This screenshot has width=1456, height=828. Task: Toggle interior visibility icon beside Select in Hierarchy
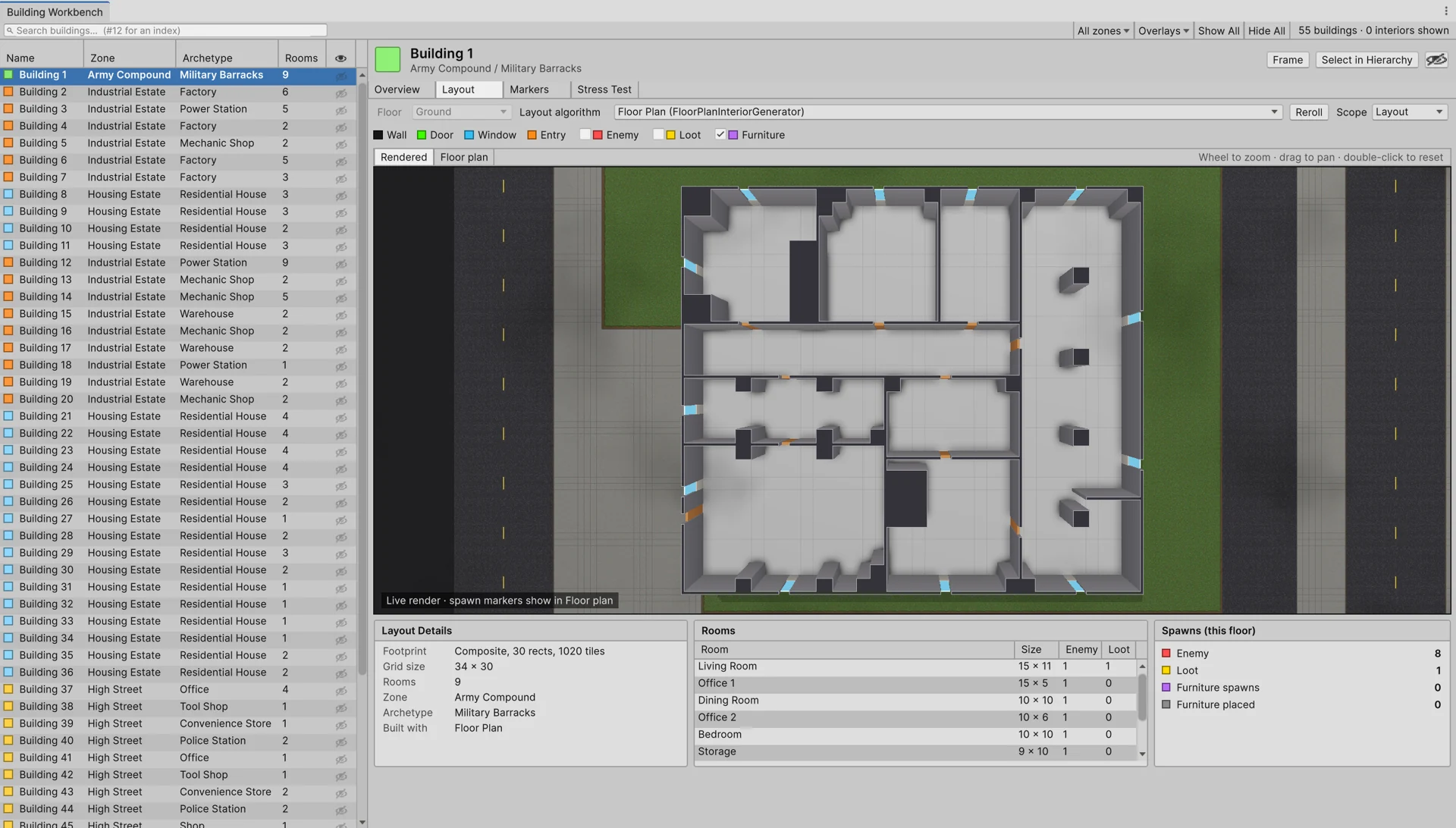tap(1436, 60)
